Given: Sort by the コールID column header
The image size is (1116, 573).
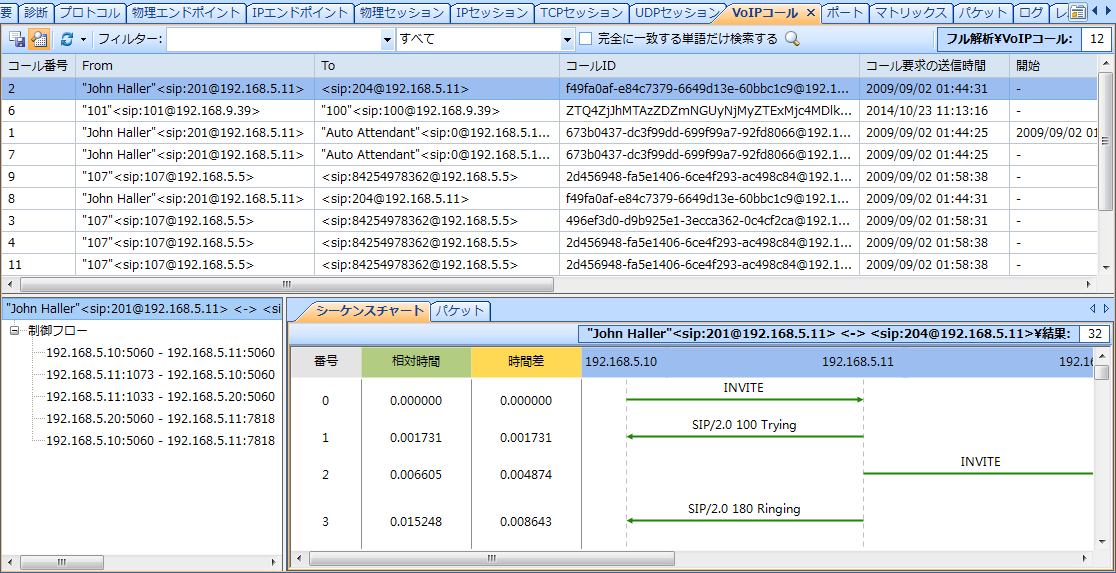Looking at the screenshot, I should click(708, 65).
